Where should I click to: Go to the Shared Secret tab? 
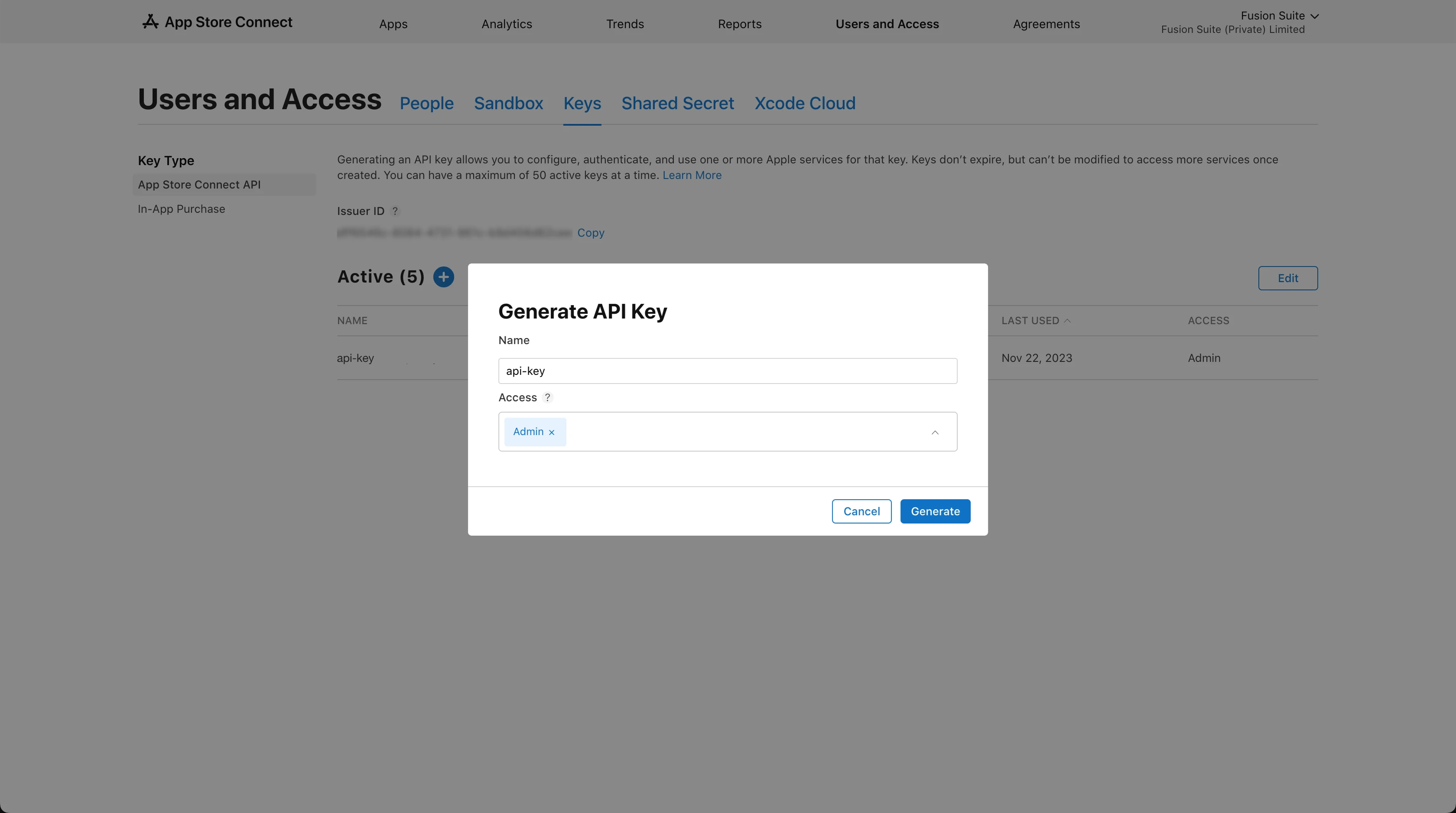[677, 104]
